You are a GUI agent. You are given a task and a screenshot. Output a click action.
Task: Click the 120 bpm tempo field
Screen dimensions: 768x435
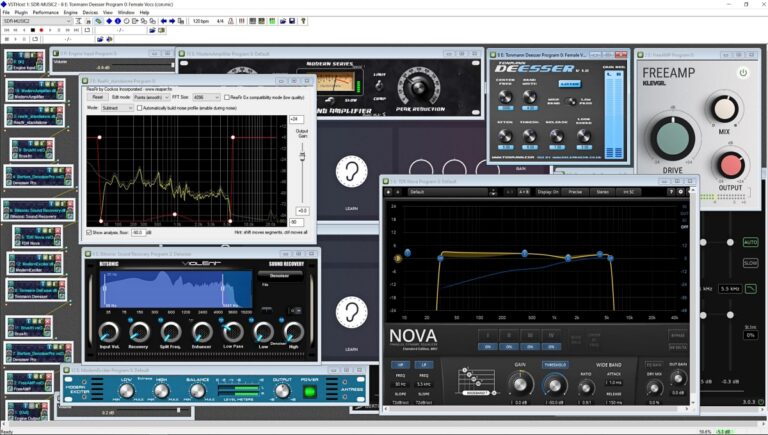[200, 20]
